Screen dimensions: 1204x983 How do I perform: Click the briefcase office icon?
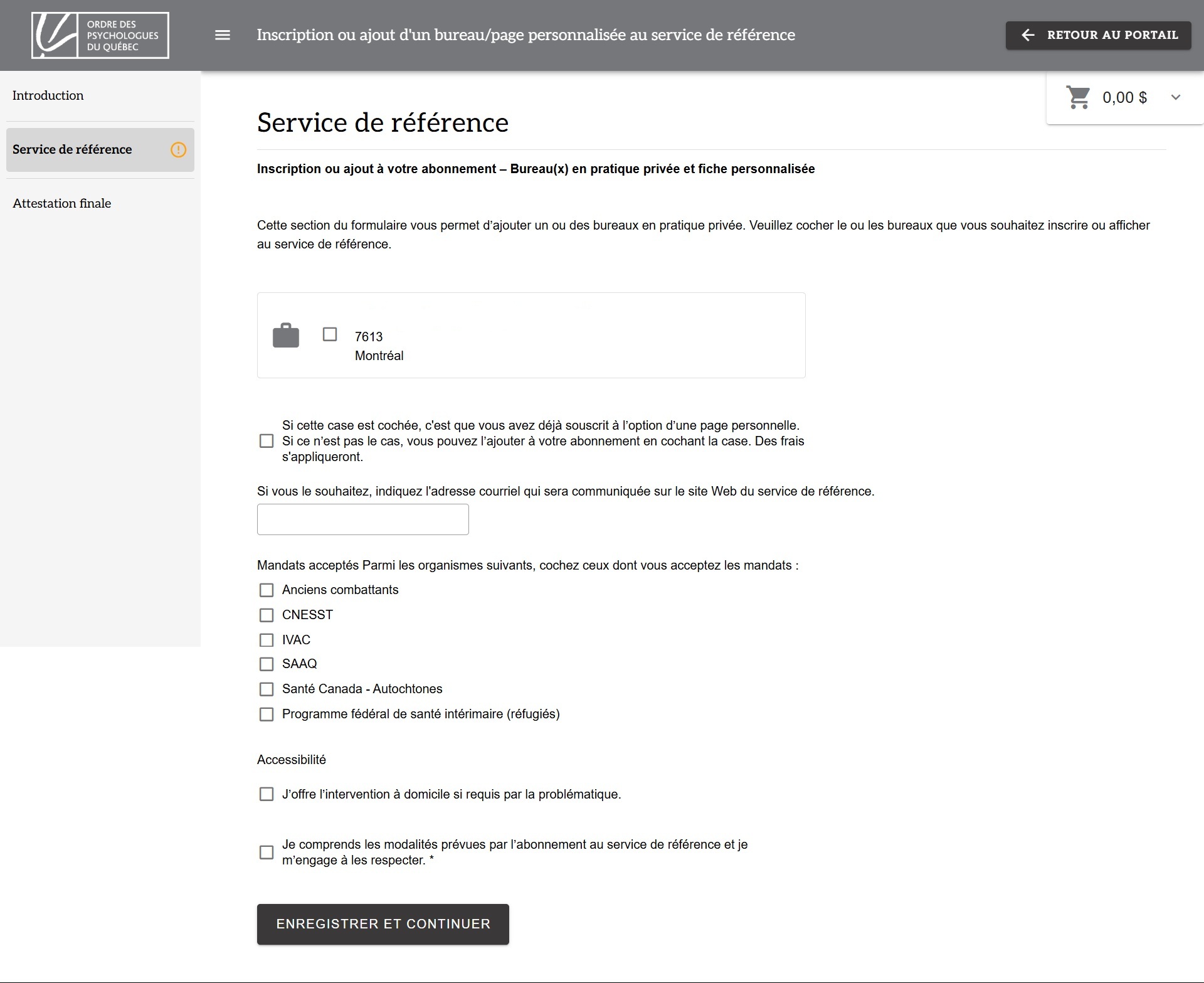(x=286, y=335)
